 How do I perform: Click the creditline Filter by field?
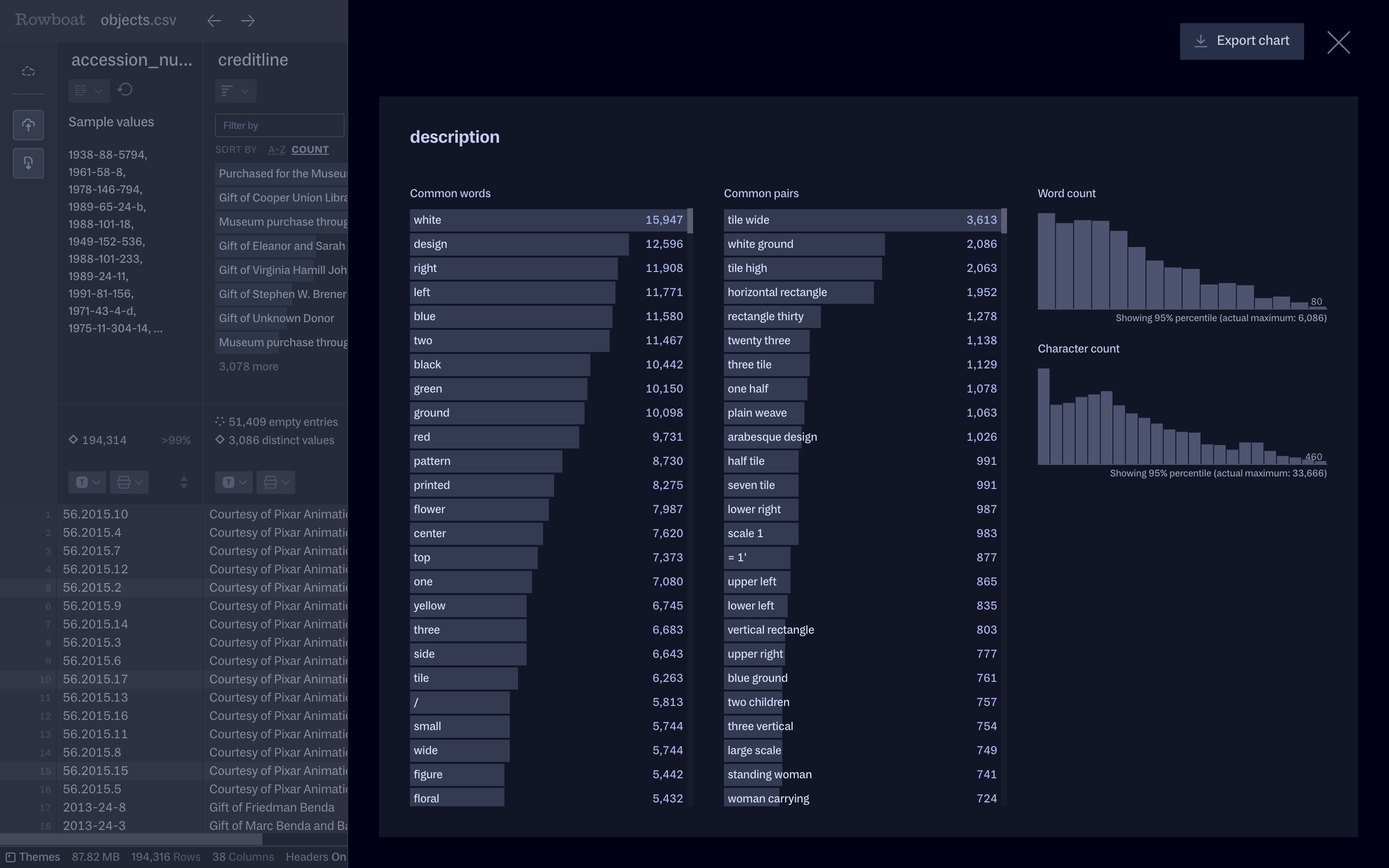pyautogui.click(x=280, y=125)
